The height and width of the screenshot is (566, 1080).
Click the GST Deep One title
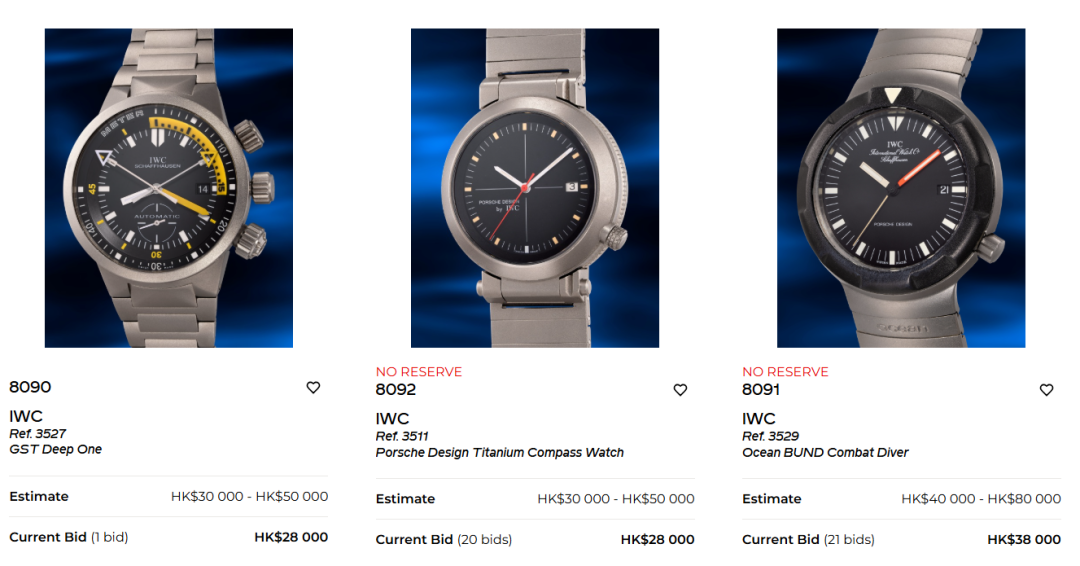(x=56, y=450)
